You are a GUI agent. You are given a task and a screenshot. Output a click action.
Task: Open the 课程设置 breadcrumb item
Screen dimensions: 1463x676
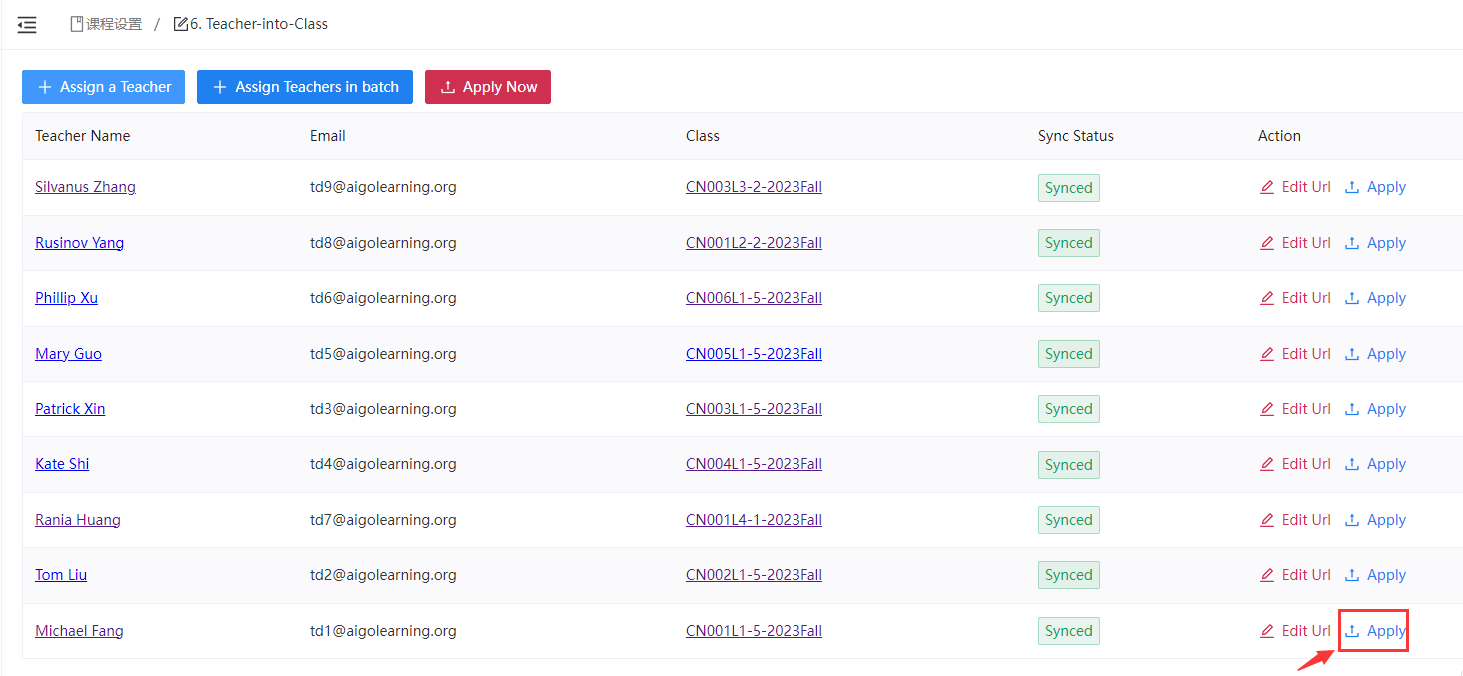(106, 24)
